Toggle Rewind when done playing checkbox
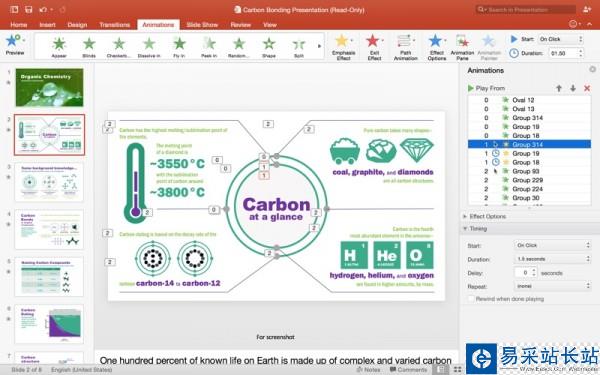600x375 pixels. [471, 299]
